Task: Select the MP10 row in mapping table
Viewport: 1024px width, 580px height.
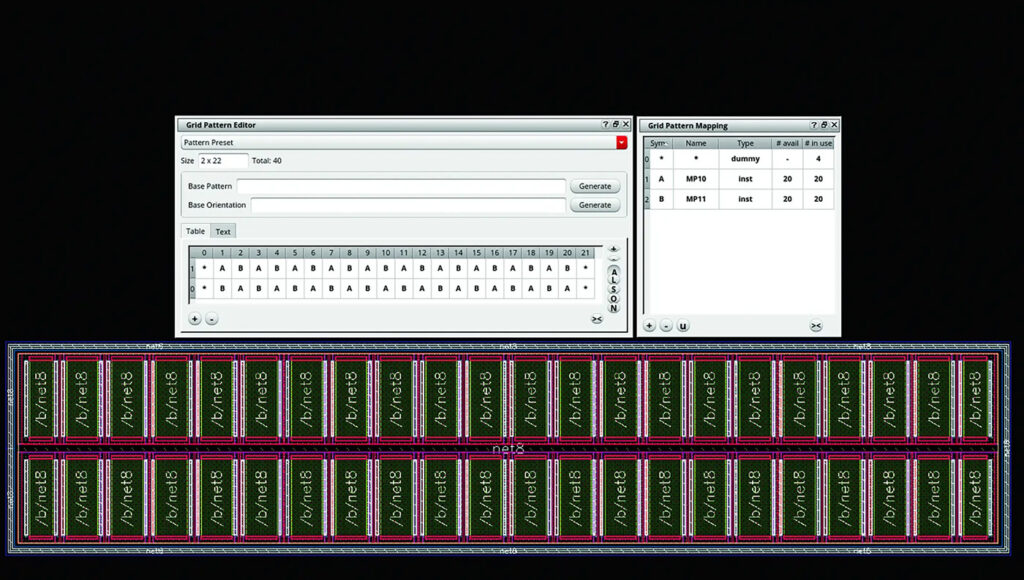Action: pyautogui.click(x=696, y=179)
